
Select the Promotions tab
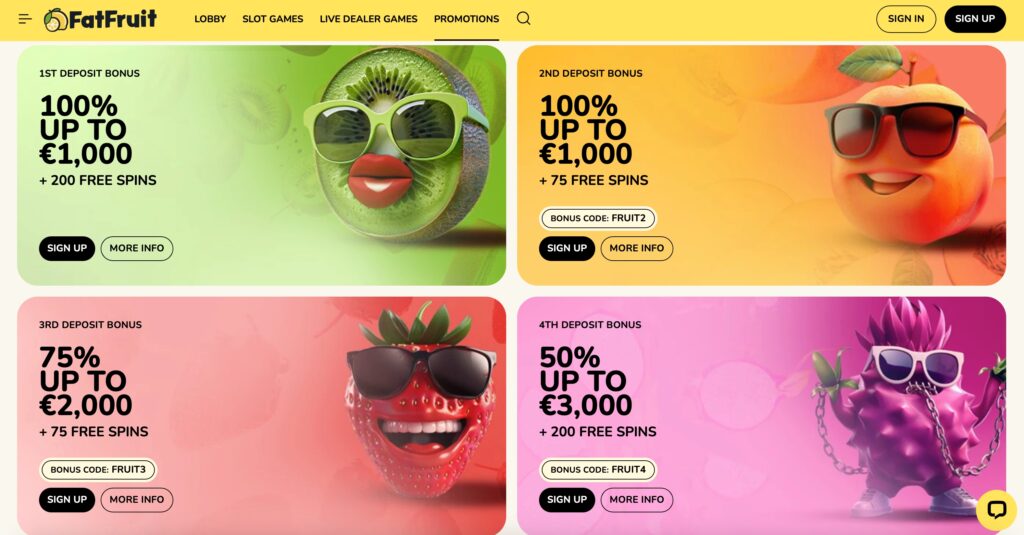pyautogui.click(x=466, y=19)
